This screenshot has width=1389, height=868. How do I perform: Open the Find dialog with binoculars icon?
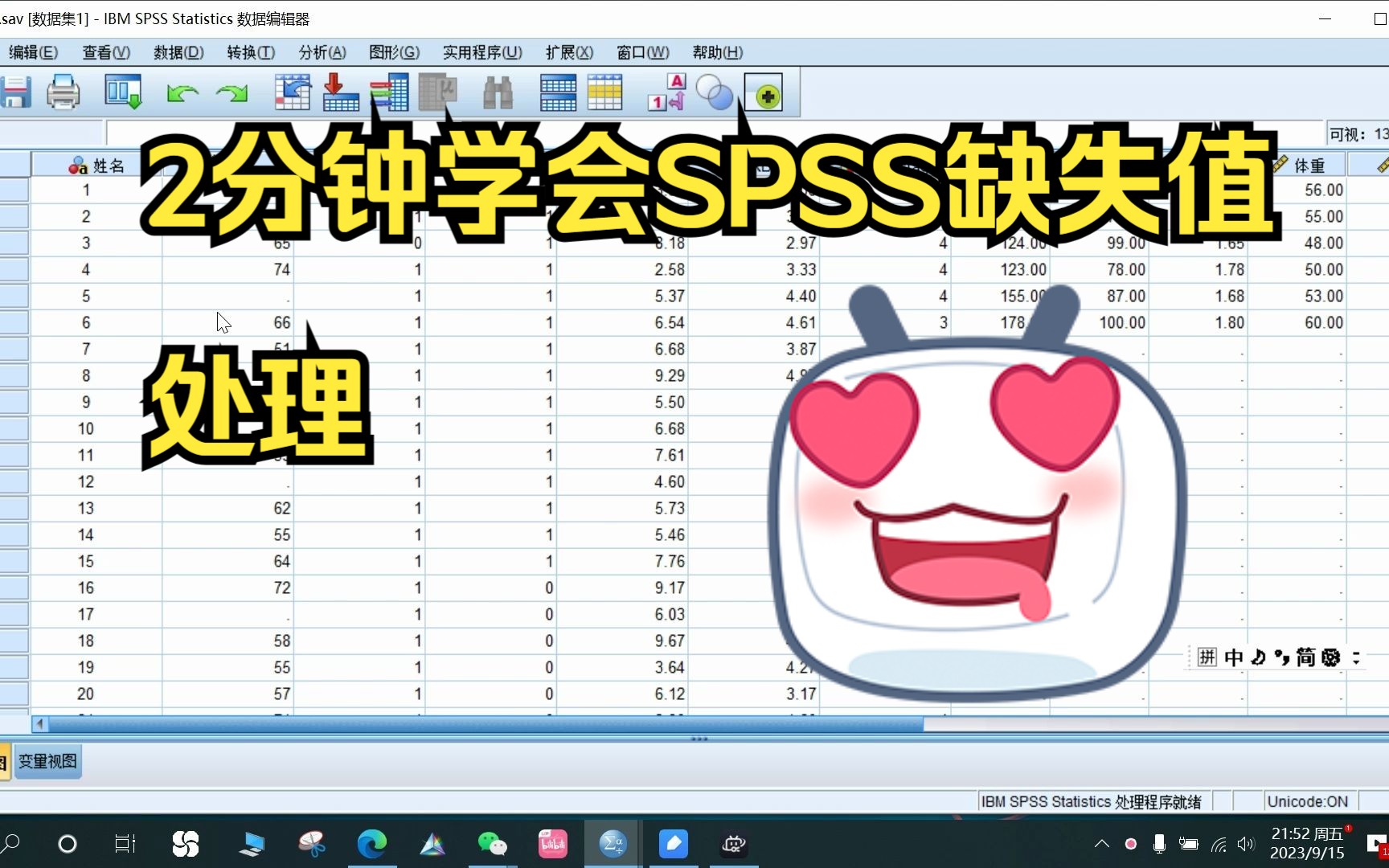(499, 92)
